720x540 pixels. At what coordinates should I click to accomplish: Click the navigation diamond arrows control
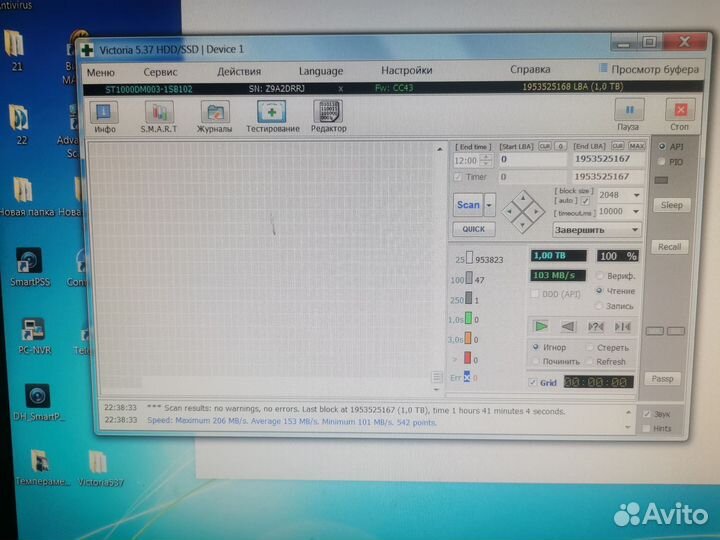click(523, 212)
